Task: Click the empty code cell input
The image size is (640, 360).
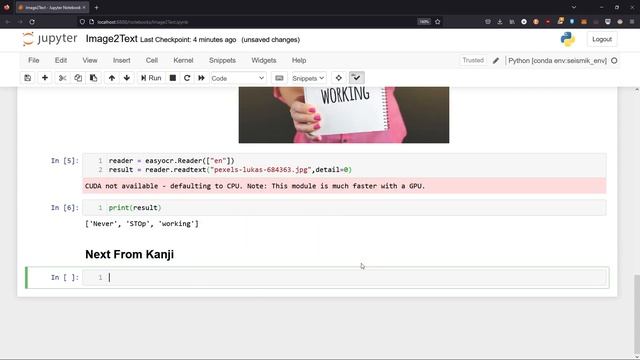Action: pyautogui.click(x=344, y=278)
